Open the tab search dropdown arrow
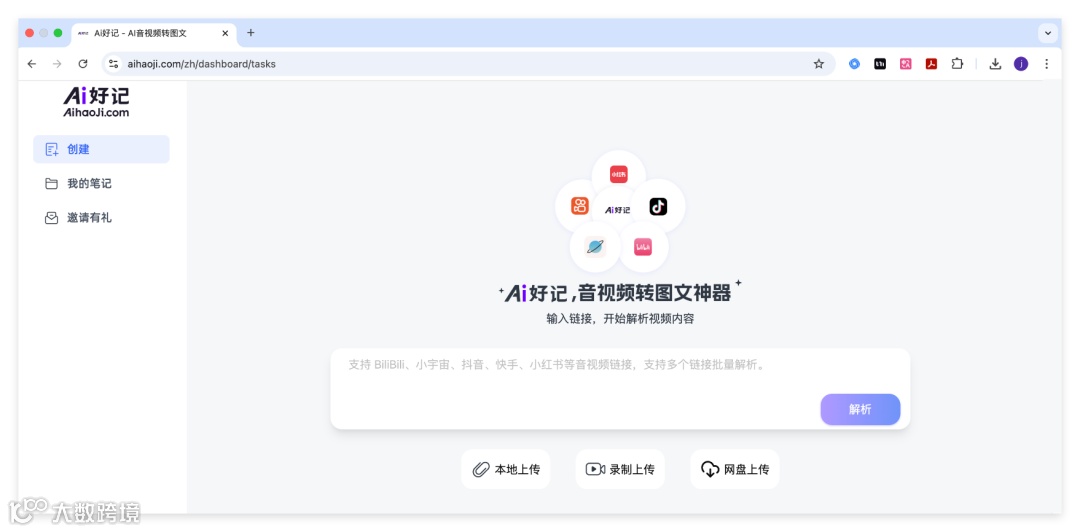Image resolution: width=1080 pixels, height=532 pixels. tap(1048, 33)
